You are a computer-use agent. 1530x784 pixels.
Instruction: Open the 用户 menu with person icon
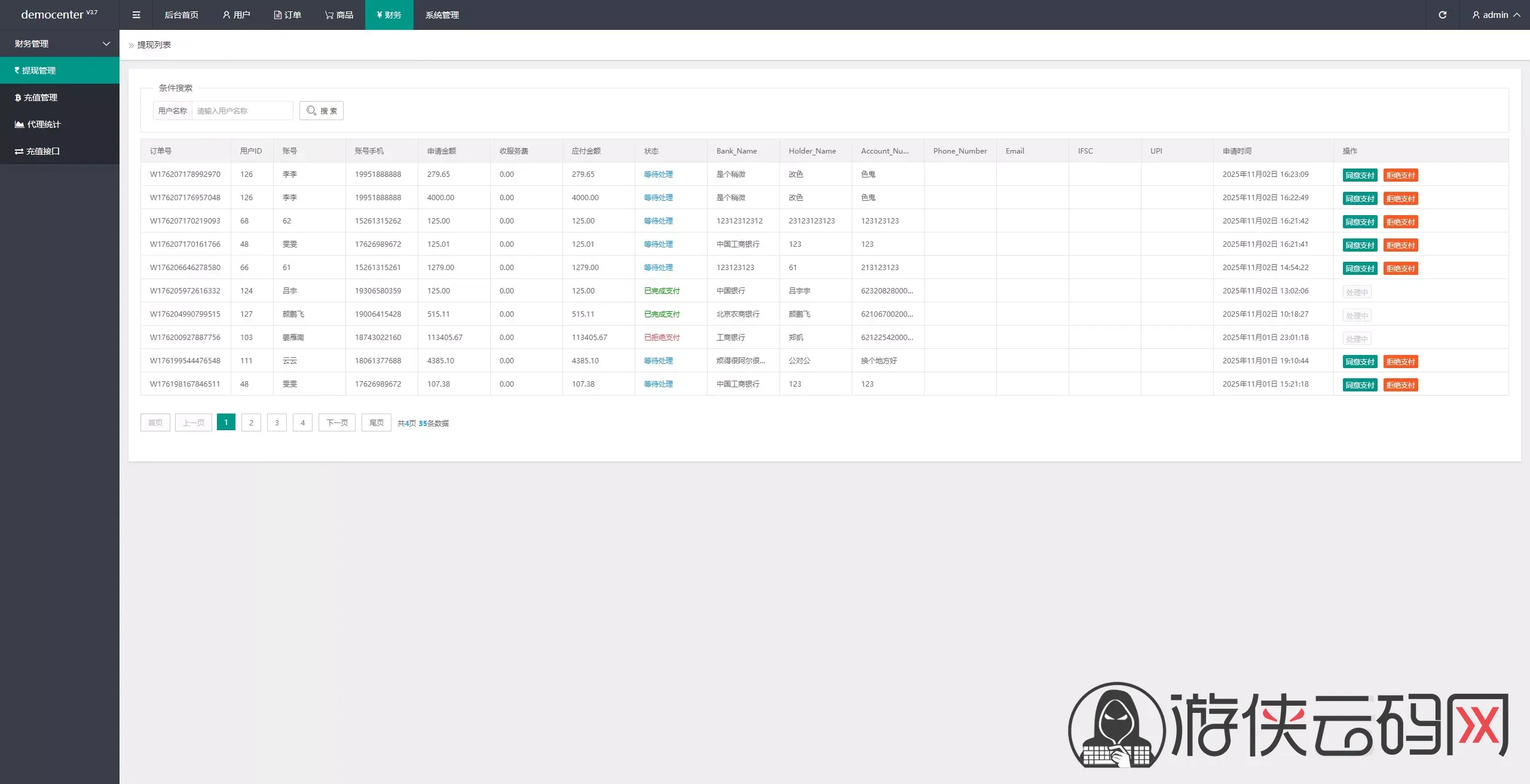tap(236, 15)
